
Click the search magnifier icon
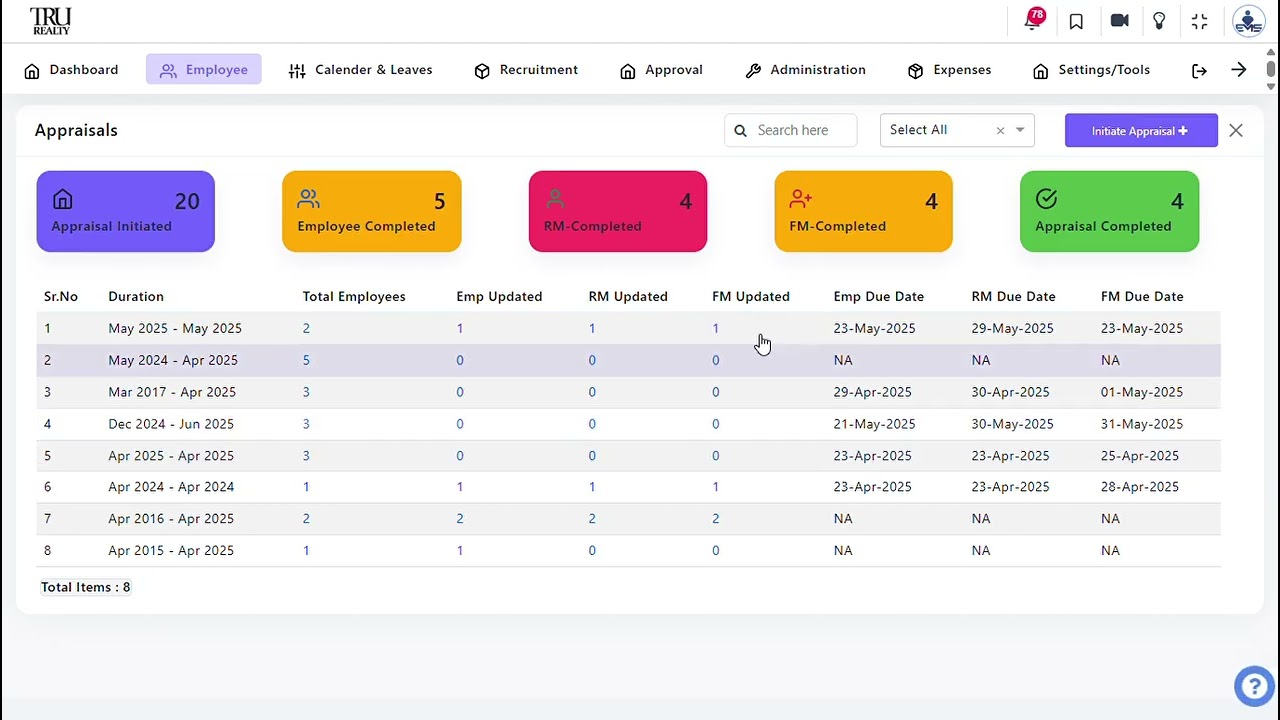pos(741,130)
